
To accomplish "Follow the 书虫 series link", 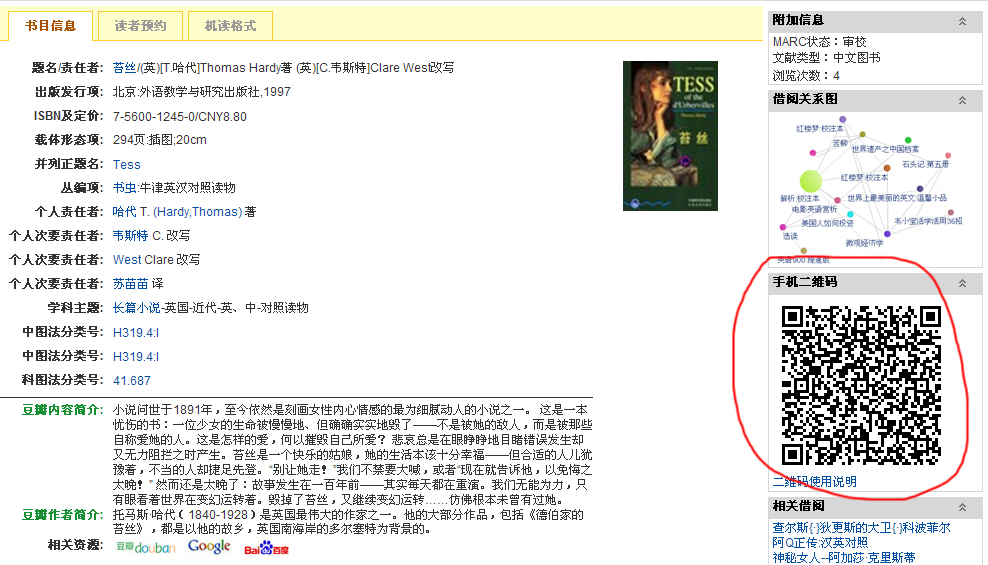I will point(124,188).
